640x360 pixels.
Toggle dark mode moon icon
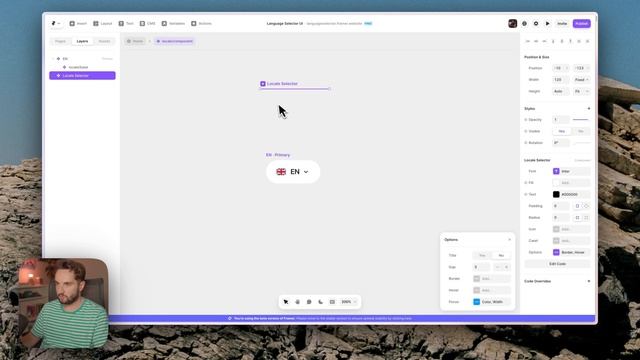tap(321, 302)
